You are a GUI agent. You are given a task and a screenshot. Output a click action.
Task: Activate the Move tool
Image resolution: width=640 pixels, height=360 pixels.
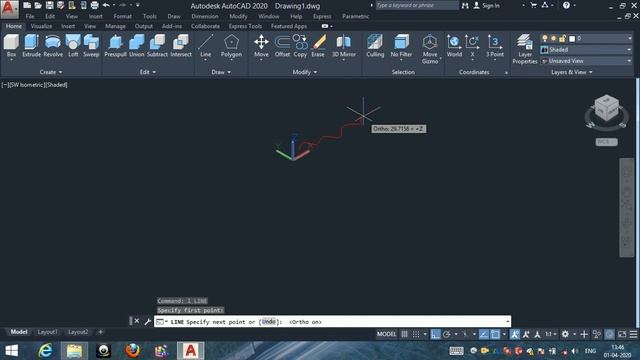point(261,46)
